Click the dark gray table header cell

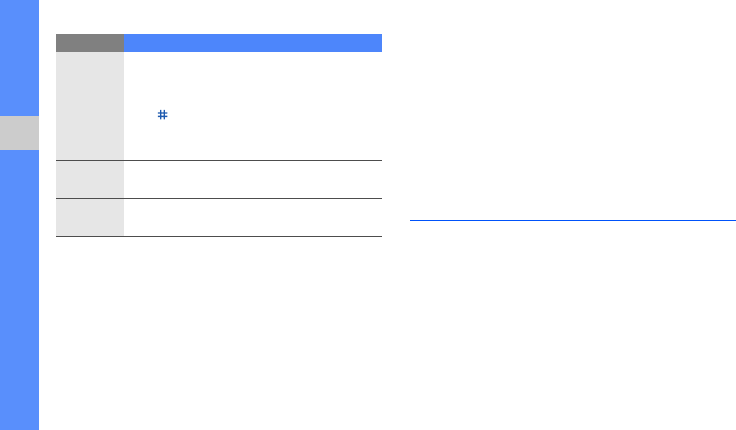coord(90,43)
